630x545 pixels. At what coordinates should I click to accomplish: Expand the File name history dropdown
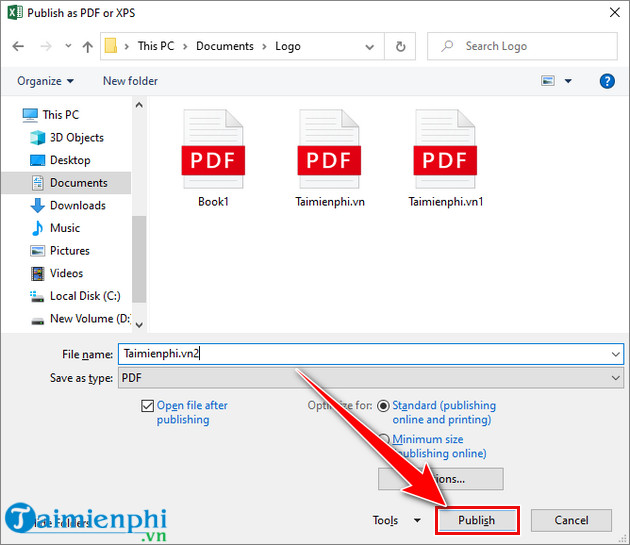pyautogui.click(x=616, y=354)
